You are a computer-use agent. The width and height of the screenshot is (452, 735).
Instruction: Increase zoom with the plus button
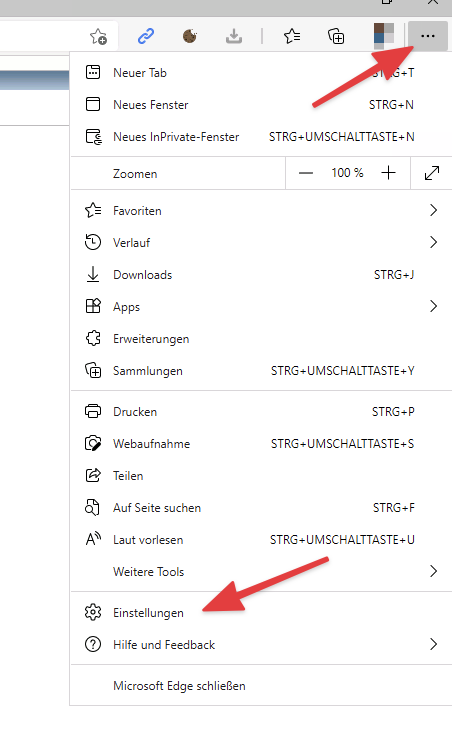pyautogui.click(x=388, y=173)
